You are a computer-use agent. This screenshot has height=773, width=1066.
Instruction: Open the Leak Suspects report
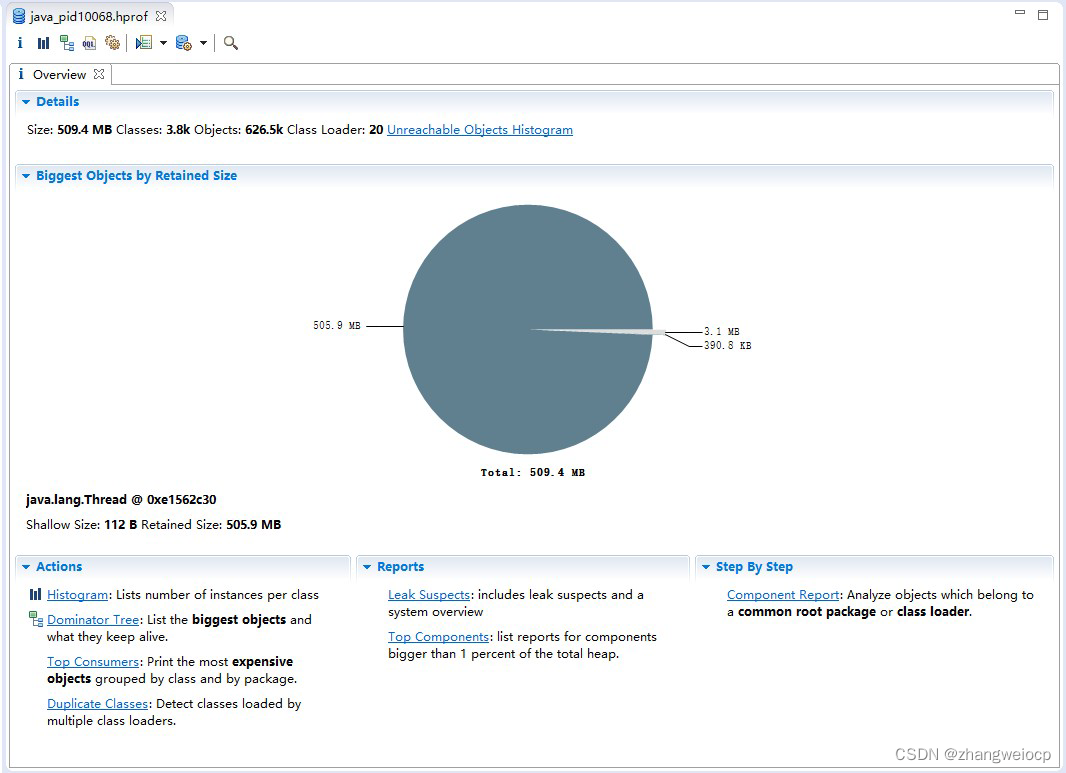pos(429,594)
